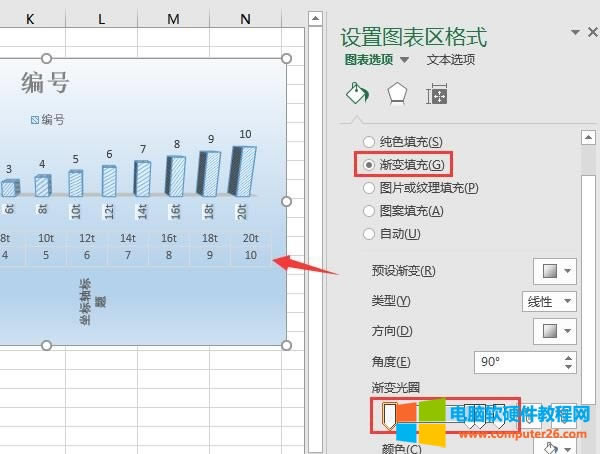The width and height of the screenshot is (600, 454).
Task: Open the Size & Properties tab
Action: 437,95
